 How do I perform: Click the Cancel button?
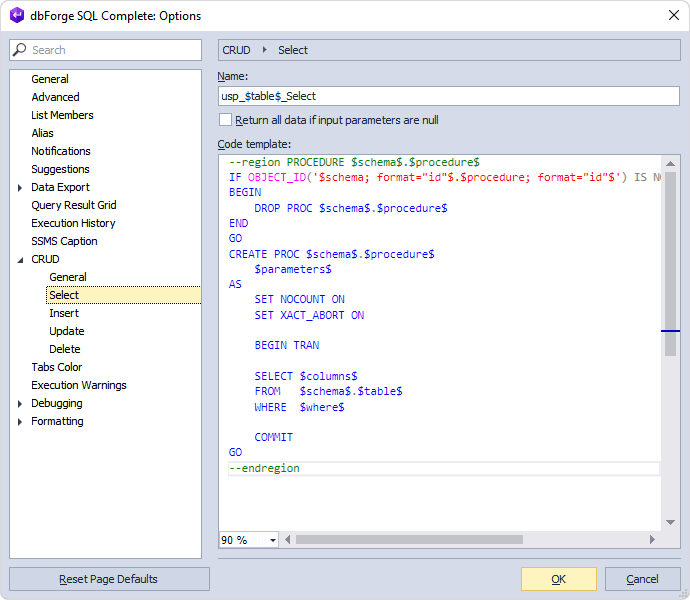coord(642,579)
